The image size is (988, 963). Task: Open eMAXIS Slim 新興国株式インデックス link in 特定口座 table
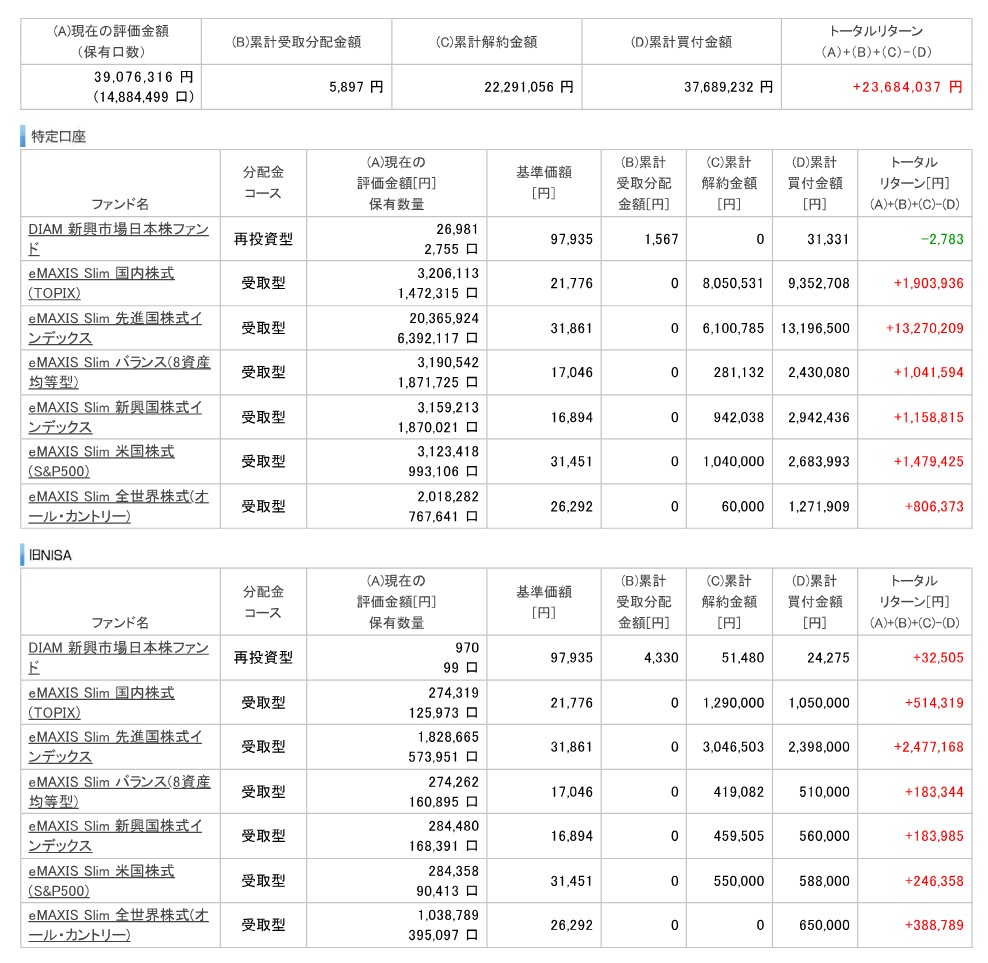click(x=115, y=417)
